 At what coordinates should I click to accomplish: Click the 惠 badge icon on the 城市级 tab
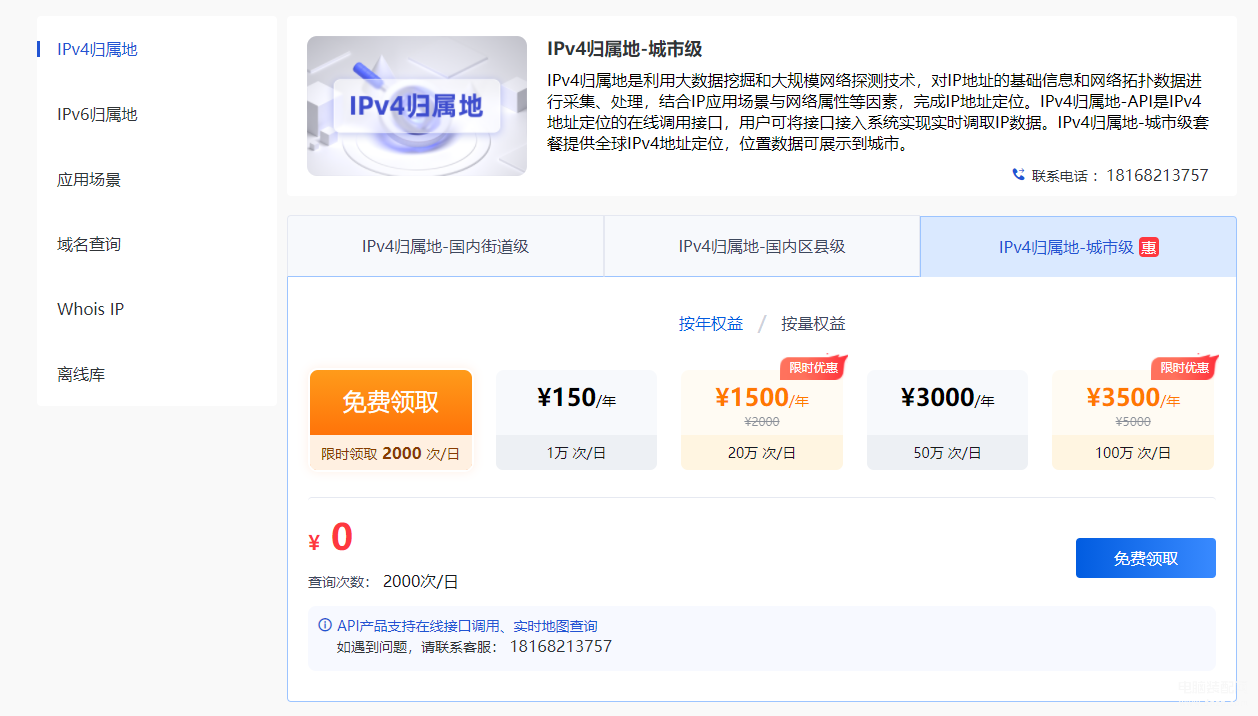pos(1149,247)
